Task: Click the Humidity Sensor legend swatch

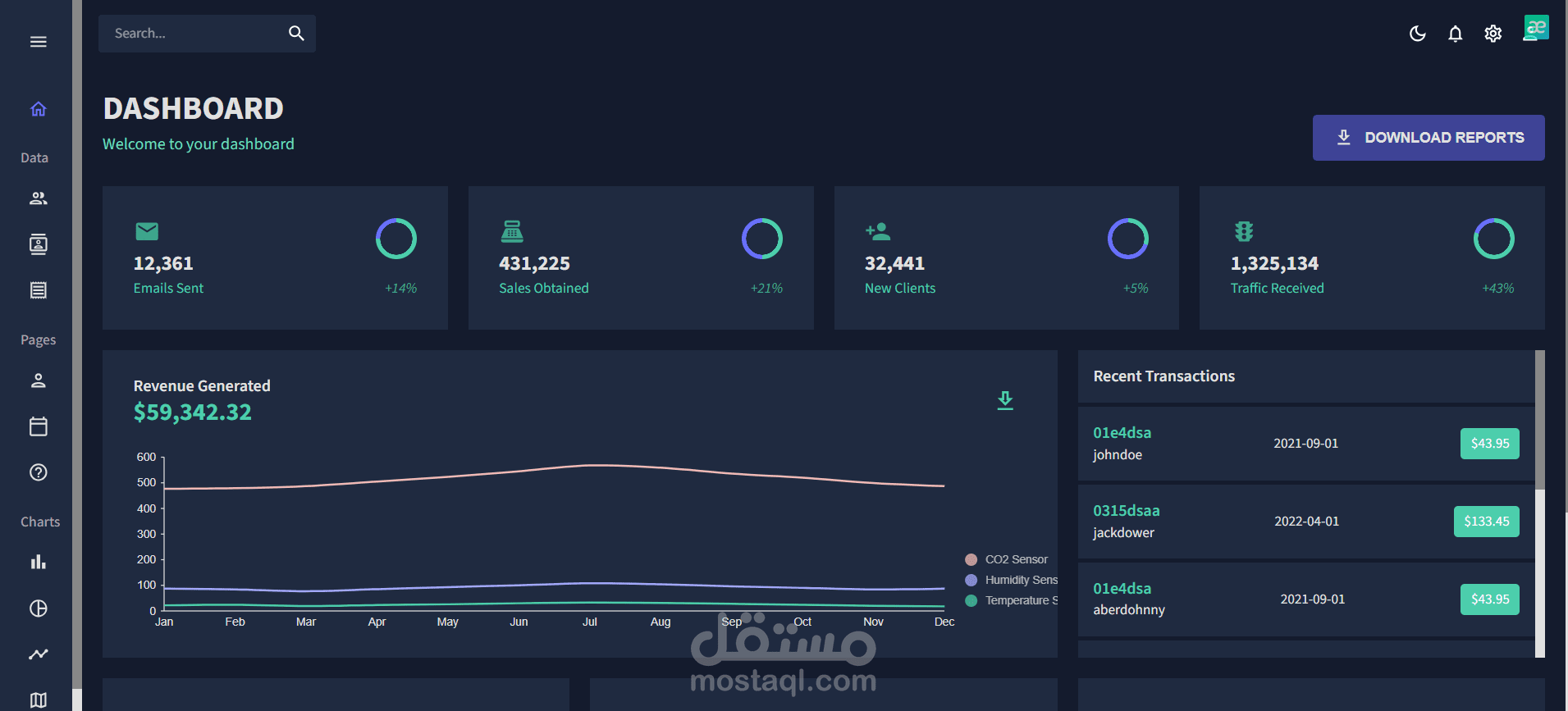Action: [971, 580]
